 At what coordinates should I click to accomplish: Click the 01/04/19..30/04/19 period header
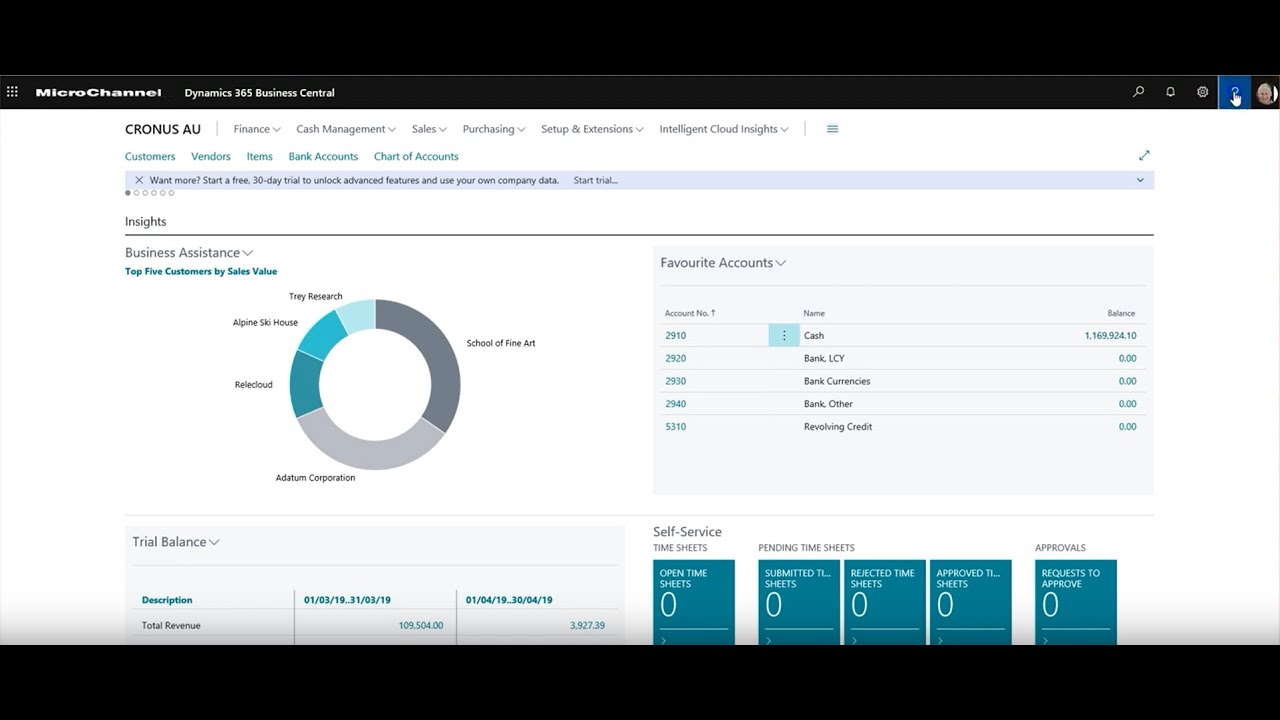(x=509, y=600)
